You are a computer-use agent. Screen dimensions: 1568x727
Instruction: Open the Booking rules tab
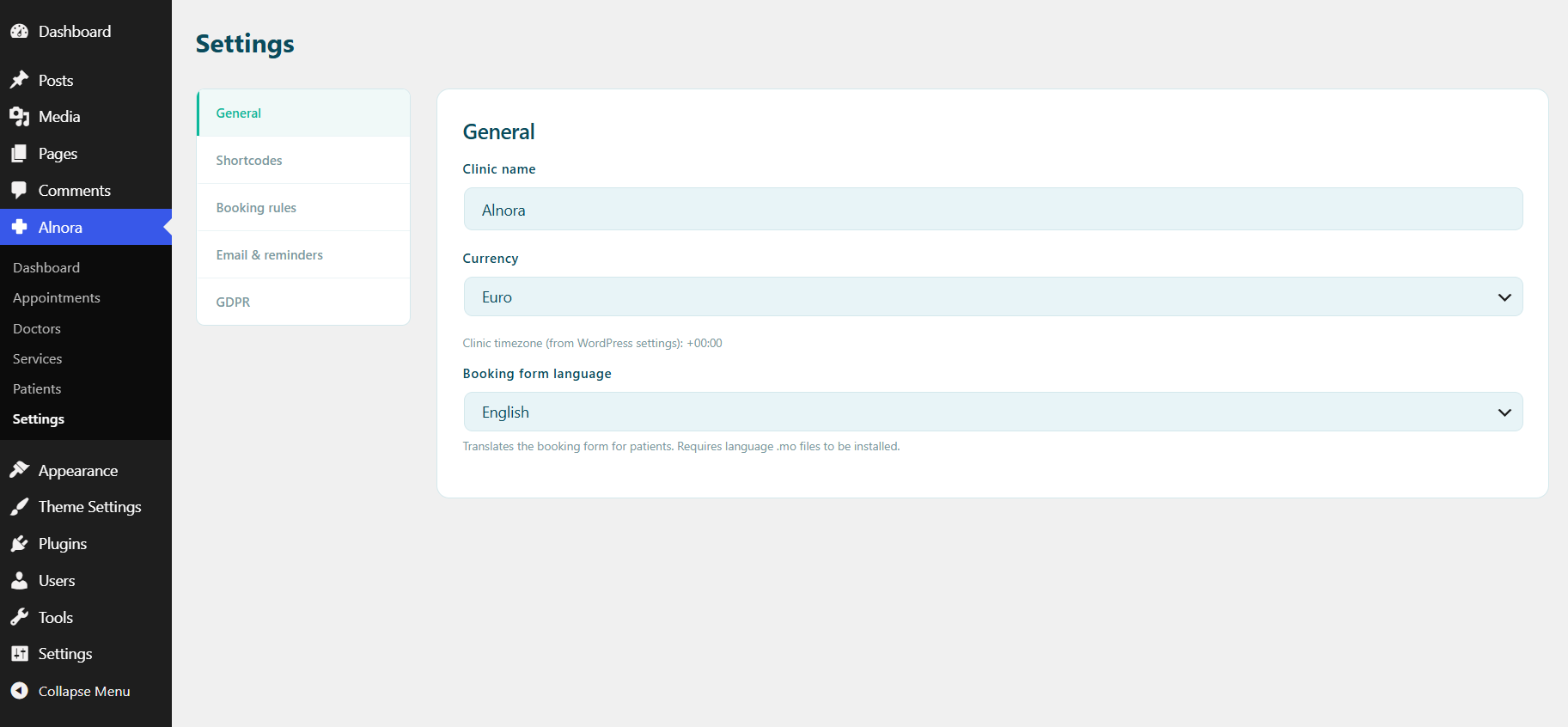[x=303, y=208]
